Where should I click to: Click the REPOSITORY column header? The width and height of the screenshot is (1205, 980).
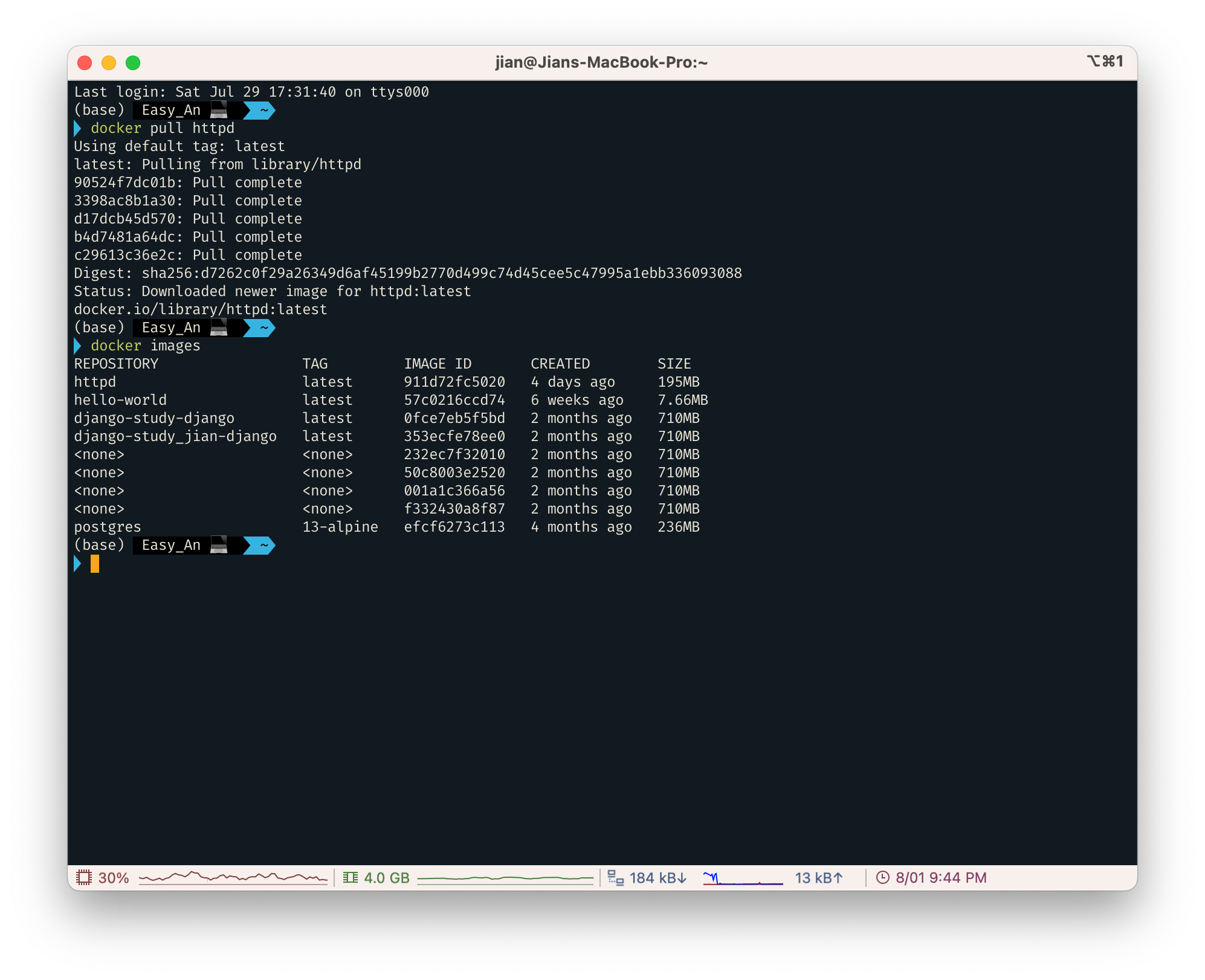coord(116,364)
